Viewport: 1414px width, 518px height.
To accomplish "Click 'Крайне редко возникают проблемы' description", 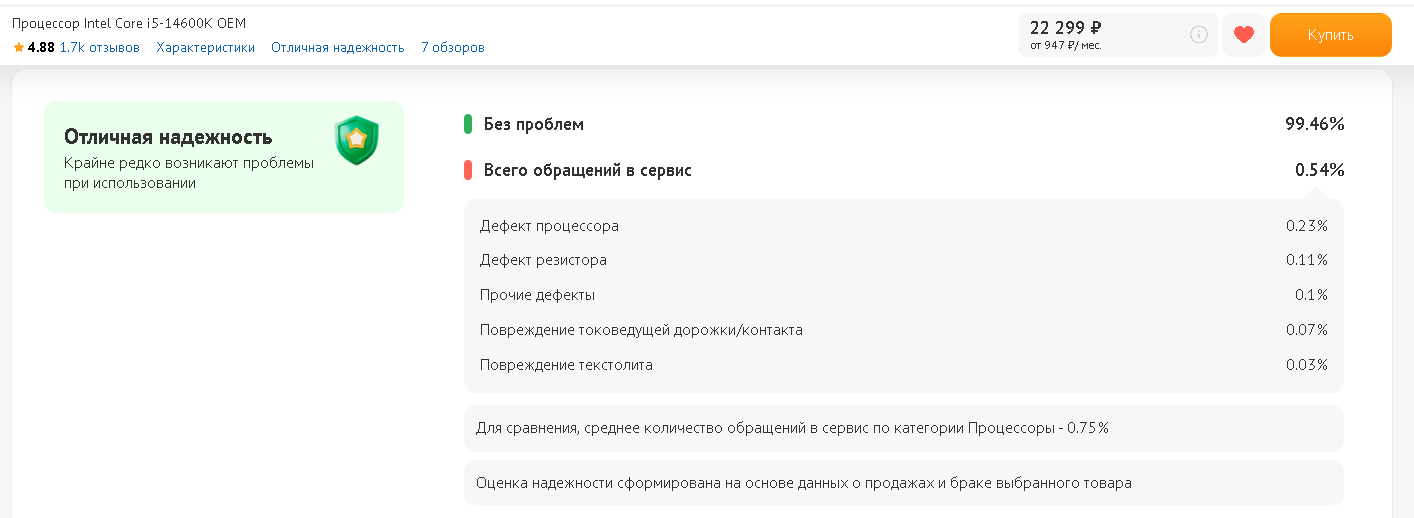I will (x=189, y=173).
